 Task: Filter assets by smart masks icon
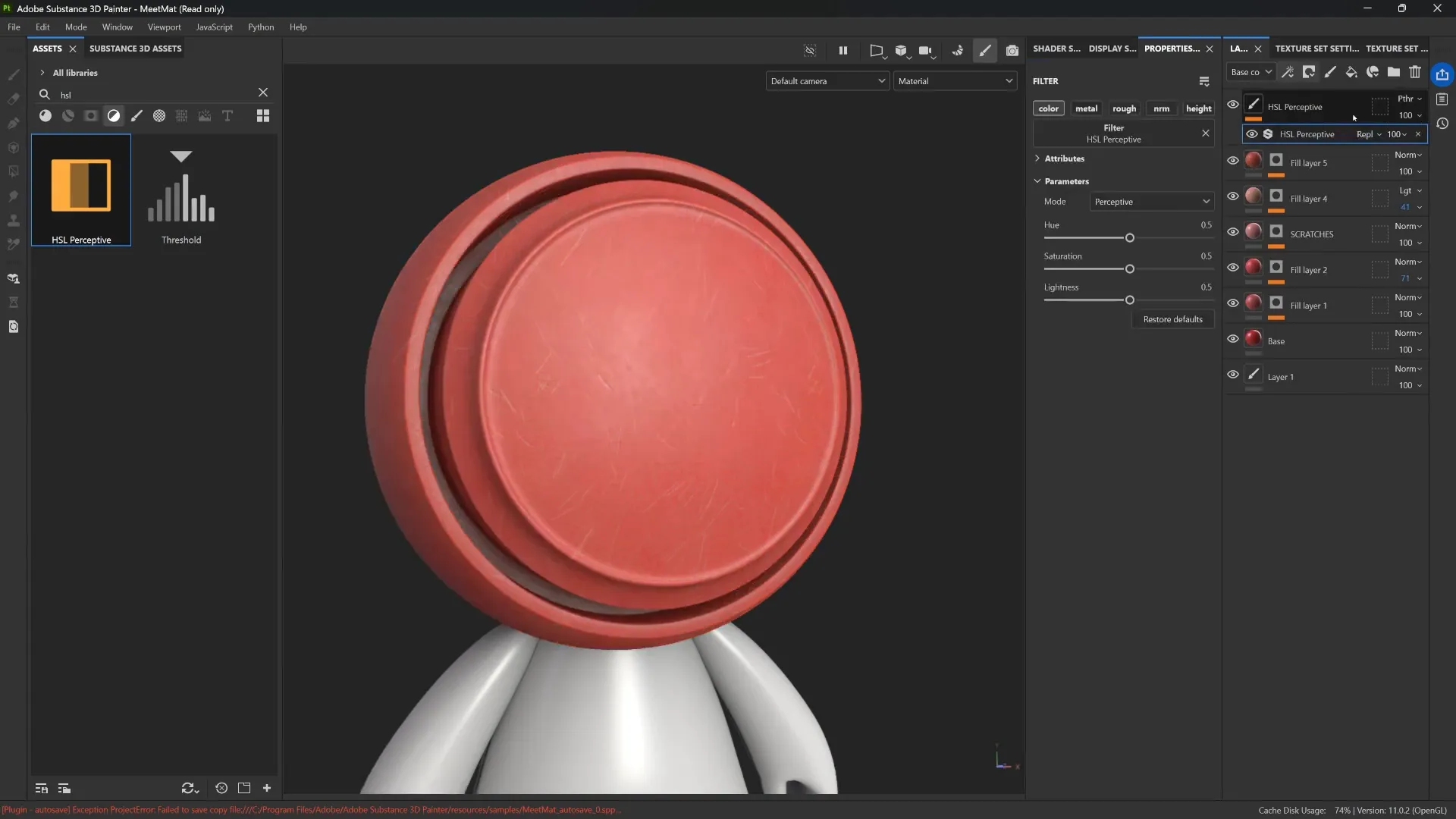(x=91, y=116)
